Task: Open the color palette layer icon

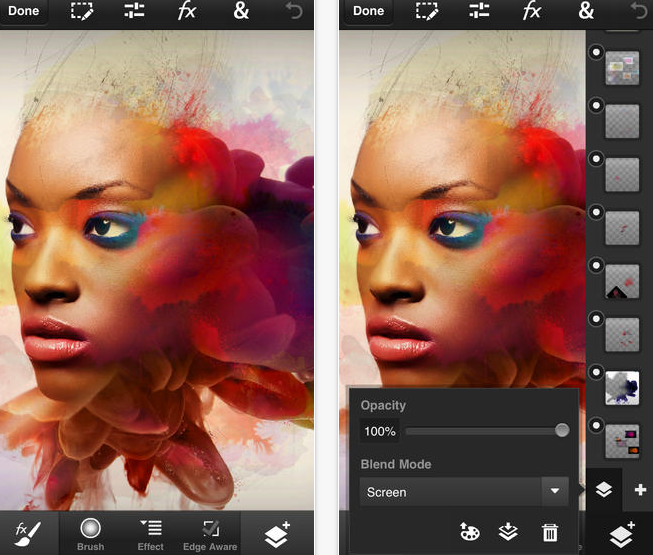Action: click(469, 532)
